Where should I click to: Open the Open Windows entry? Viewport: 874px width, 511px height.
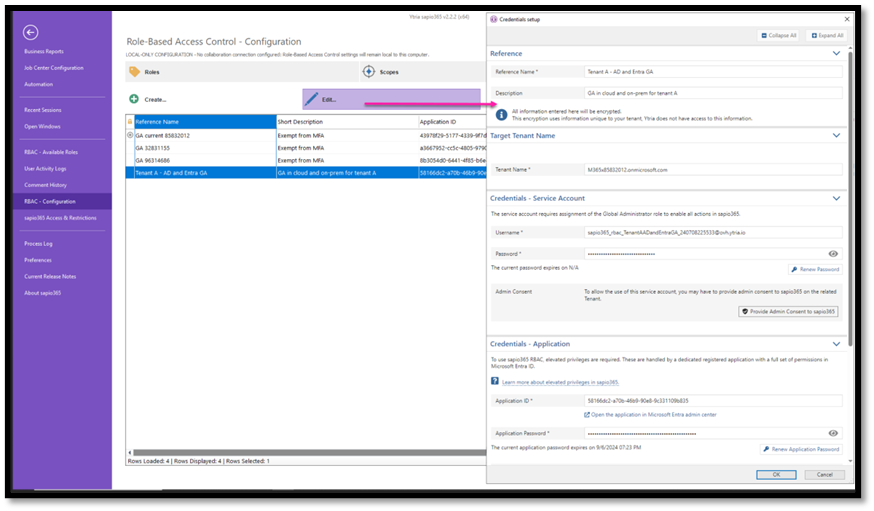click(42, 126)
